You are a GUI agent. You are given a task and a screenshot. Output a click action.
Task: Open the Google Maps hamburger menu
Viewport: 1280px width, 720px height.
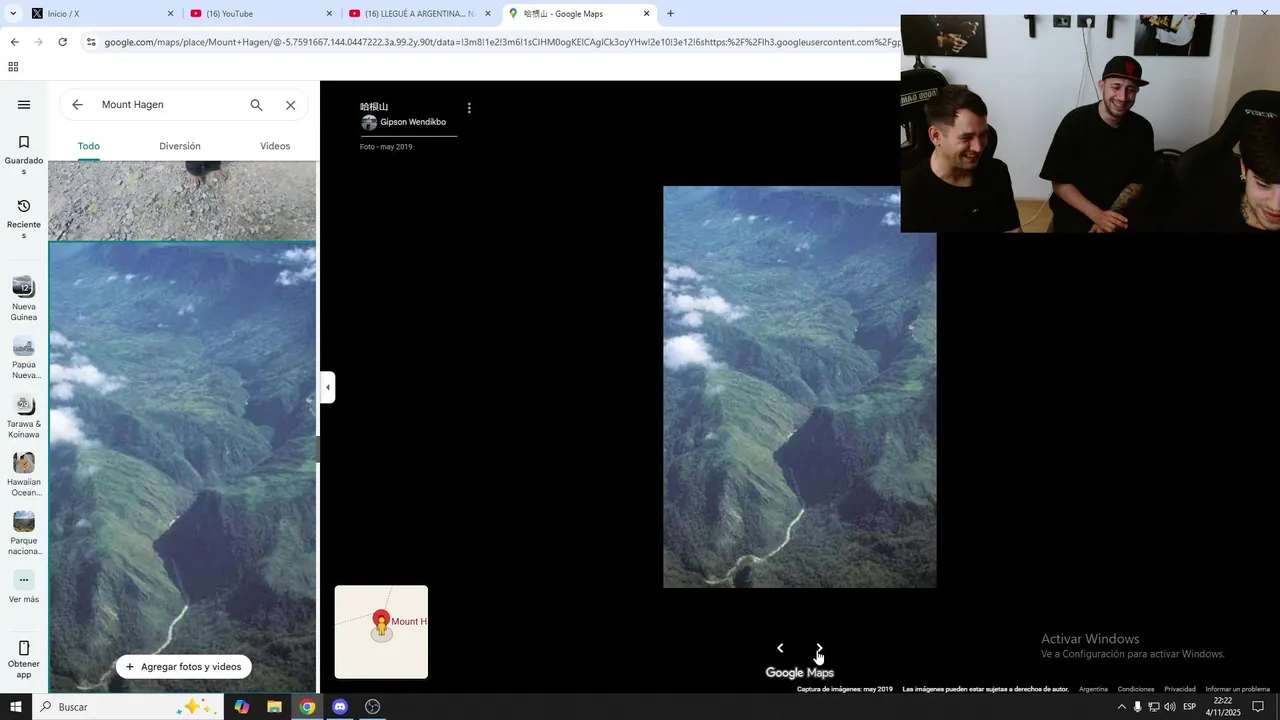24,105
